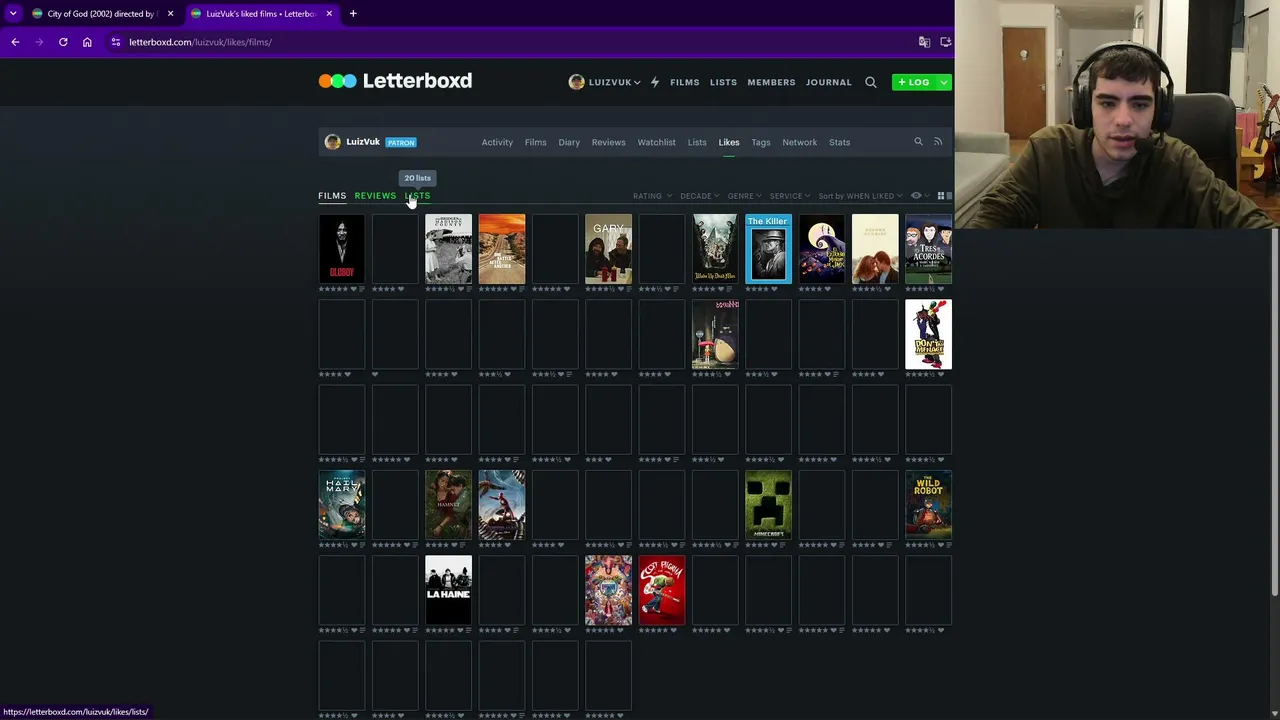
Task: Open the Activity profile tab
Action: point(497,142)
